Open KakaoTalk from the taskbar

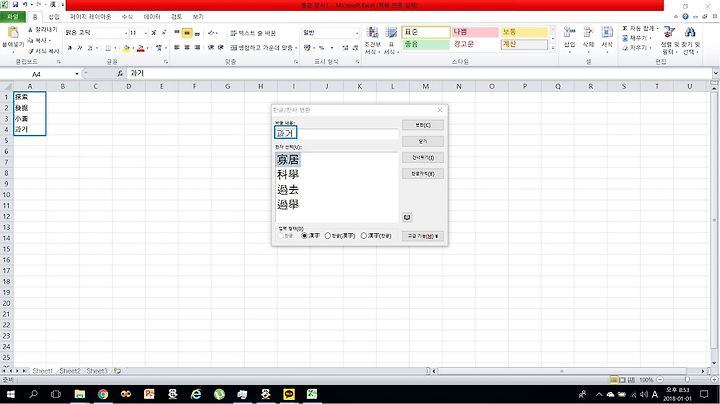289,394
